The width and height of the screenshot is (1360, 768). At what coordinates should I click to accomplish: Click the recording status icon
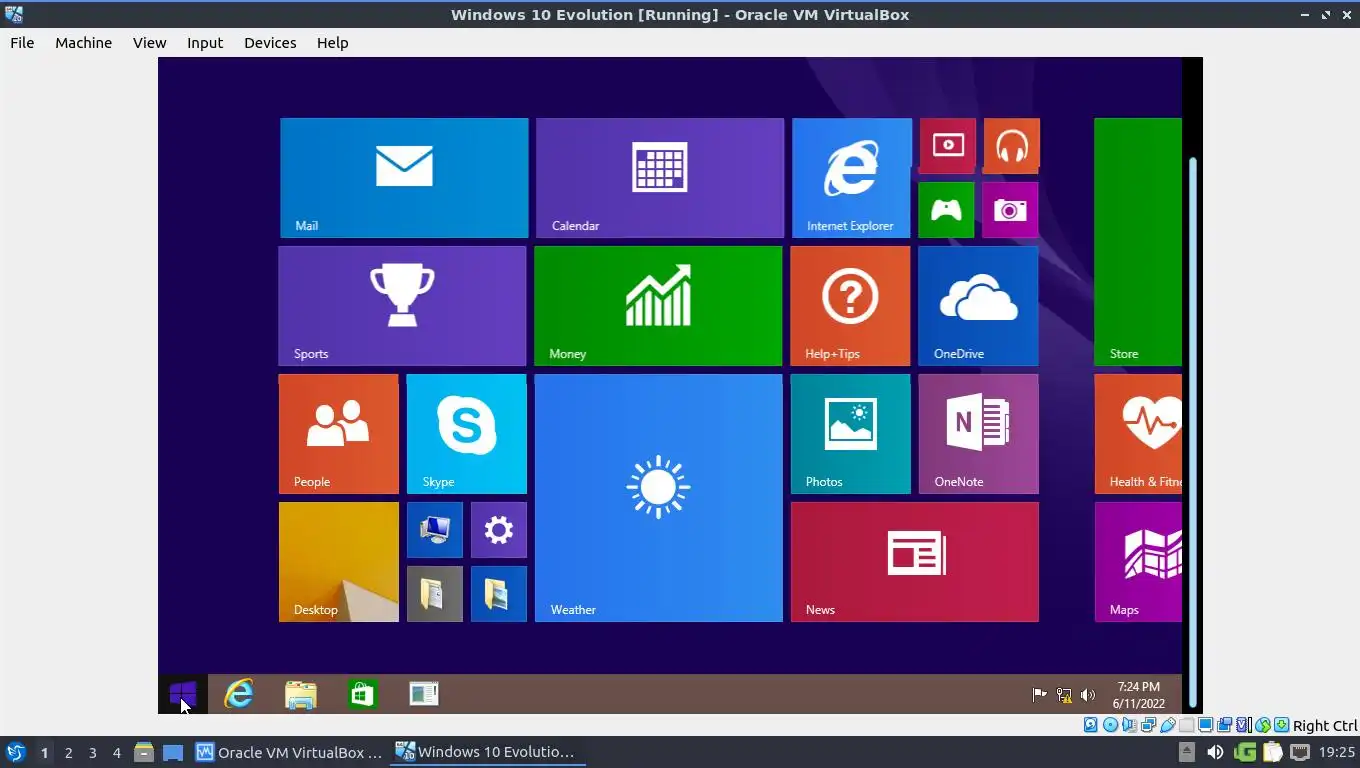click(x=1224, y=725)
